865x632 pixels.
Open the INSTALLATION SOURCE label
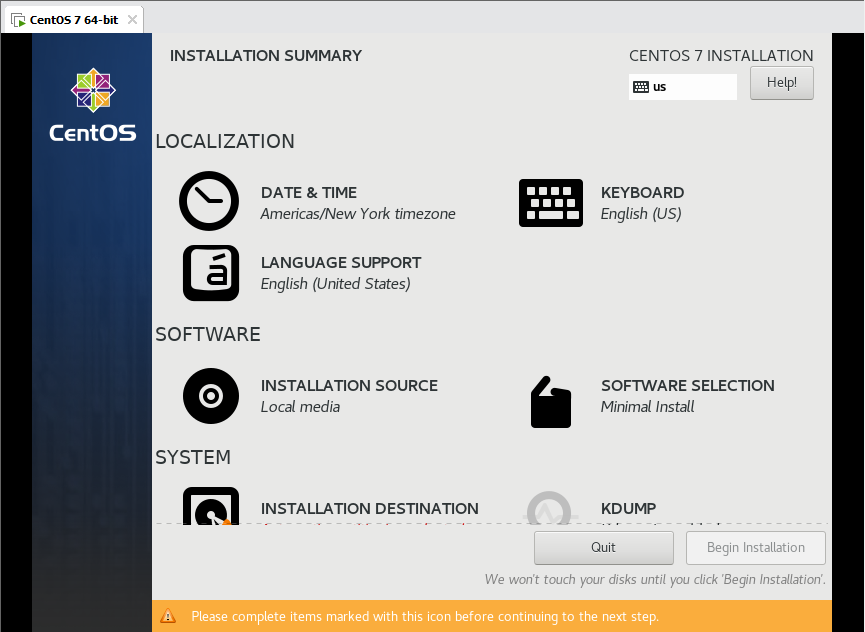coord(349,385)
